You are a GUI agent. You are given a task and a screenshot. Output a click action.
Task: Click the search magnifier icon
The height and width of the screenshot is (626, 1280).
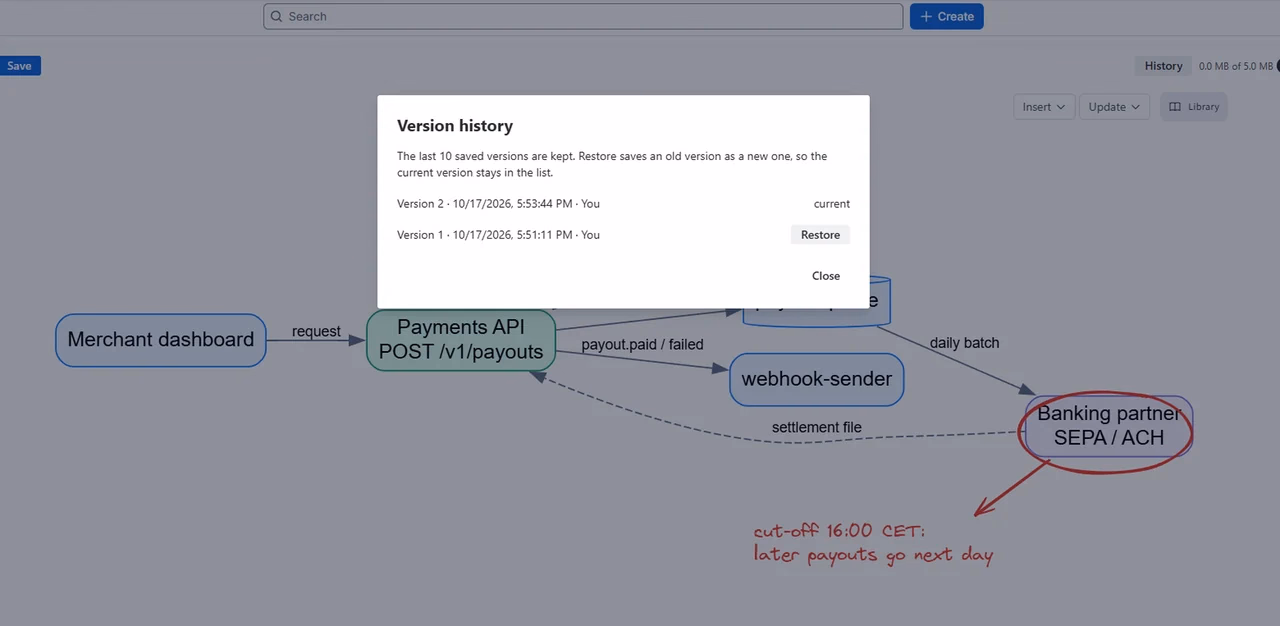pos(277,16)
